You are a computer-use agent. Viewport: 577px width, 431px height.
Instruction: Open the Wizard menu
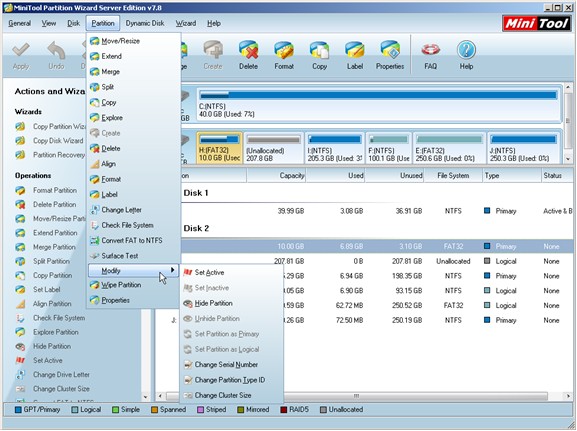(x=186, y=23)
